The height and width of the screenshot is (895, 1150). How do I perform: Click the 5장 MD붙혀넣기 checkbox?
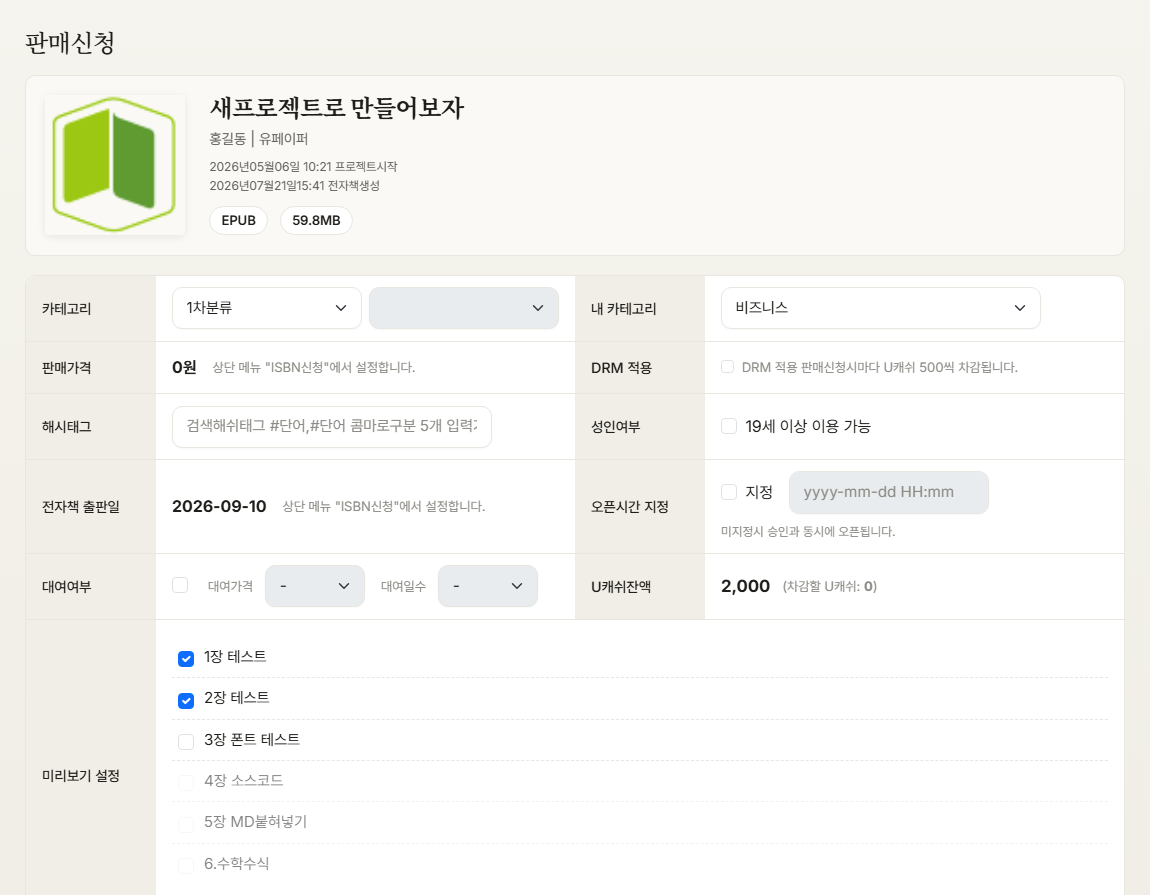[x=186, y=825]
